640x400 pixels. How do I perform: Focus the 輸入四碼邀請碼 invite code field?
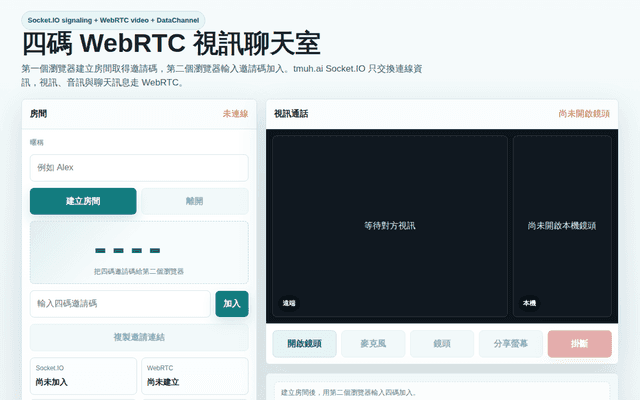click(x=120, y=304)
